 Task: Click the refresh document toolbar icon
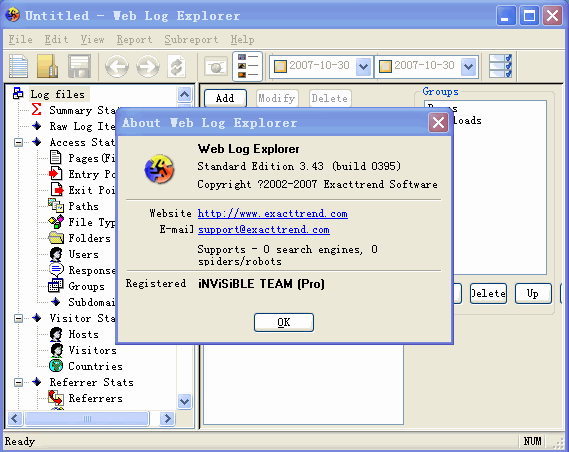coord(177,66)
